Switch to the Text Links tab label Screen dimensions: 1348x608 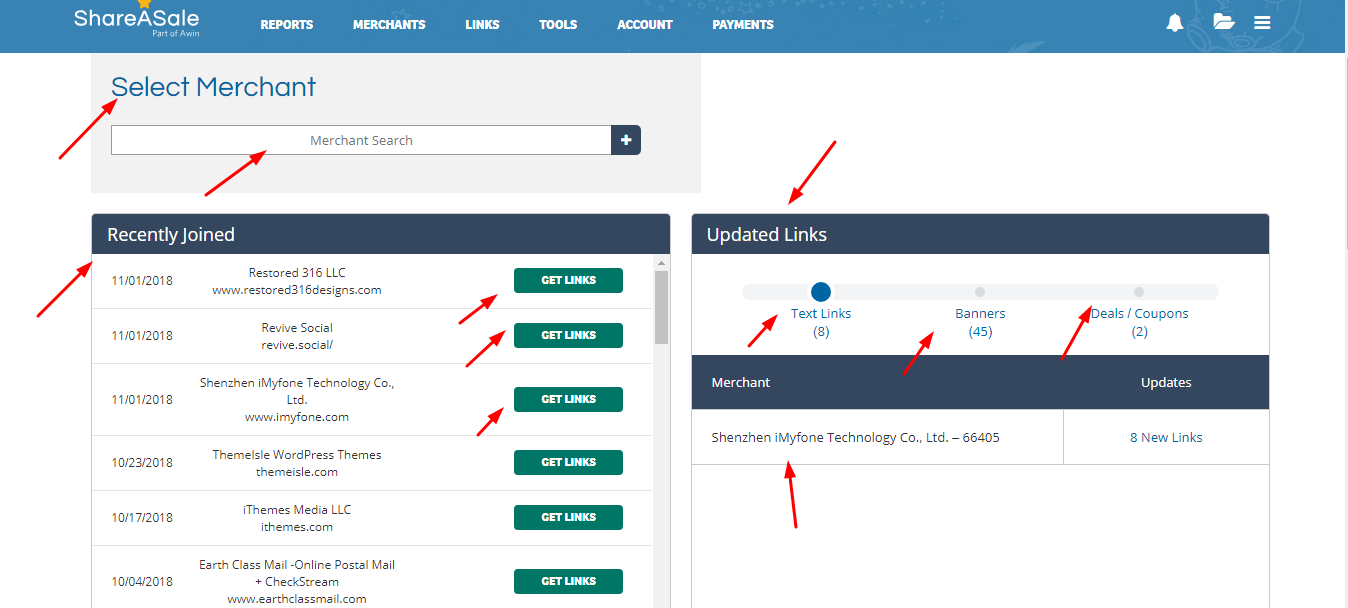(x=821, y=313)
